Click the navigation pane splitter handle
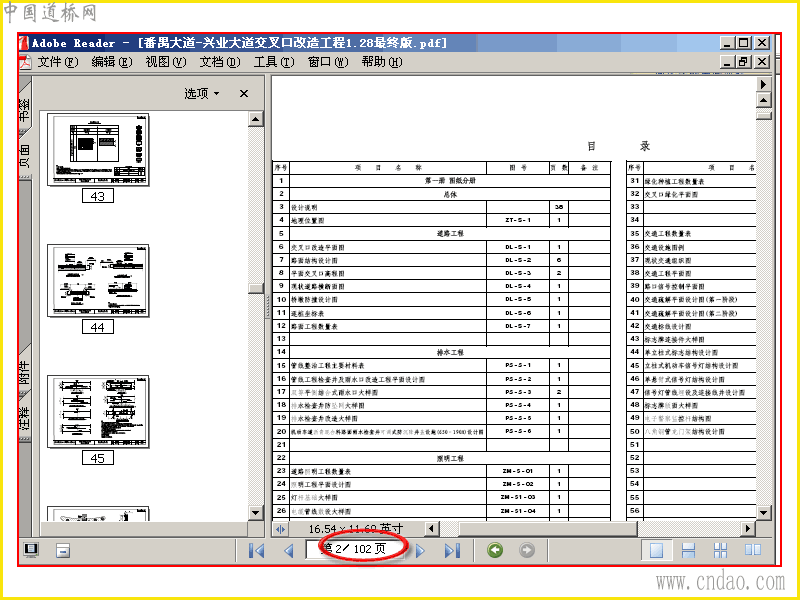Viewport: 800px width, 600px height. [x=267, y=306]
